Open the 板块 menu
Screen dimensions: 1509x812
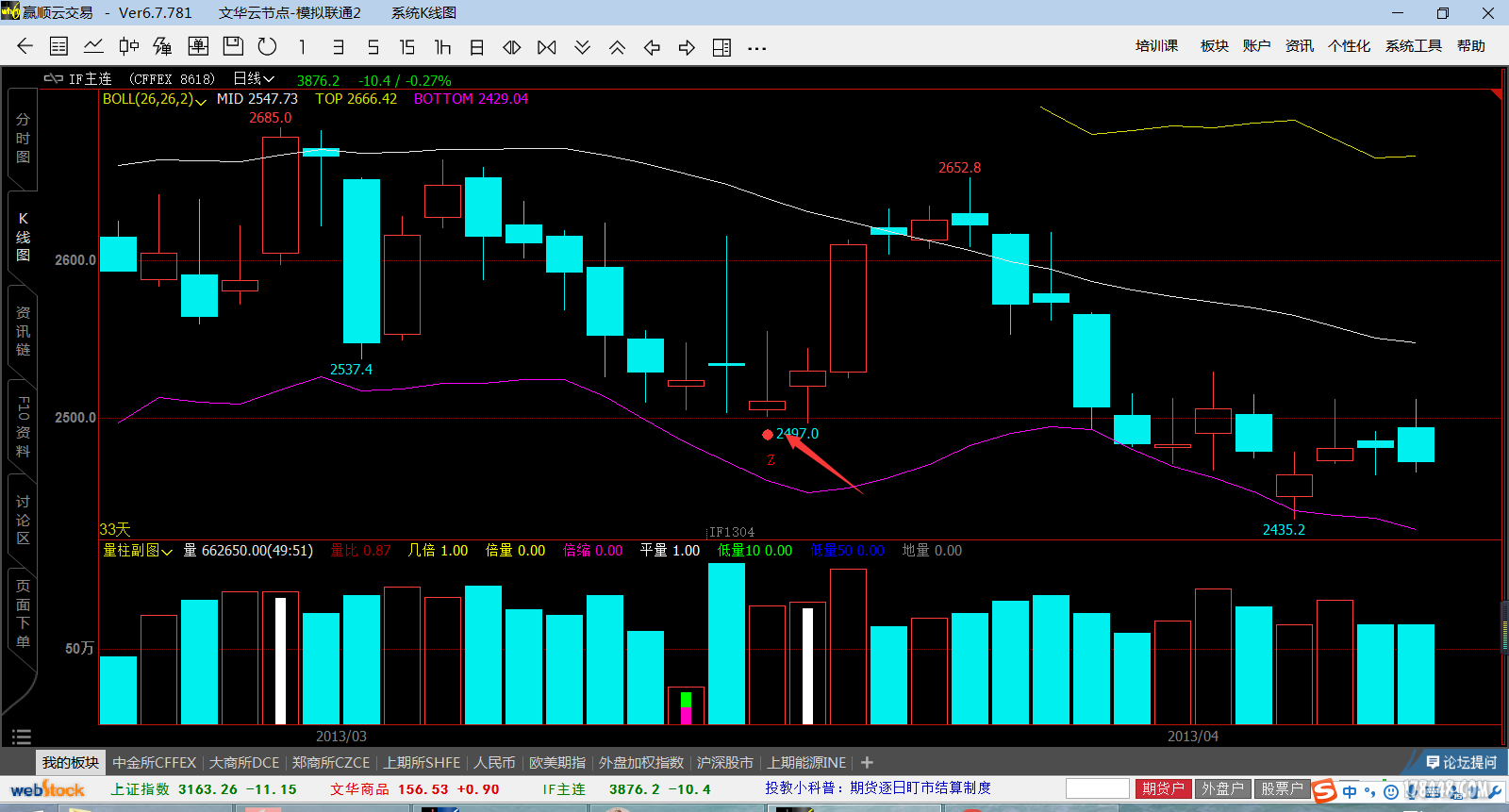coord(1214,45)
